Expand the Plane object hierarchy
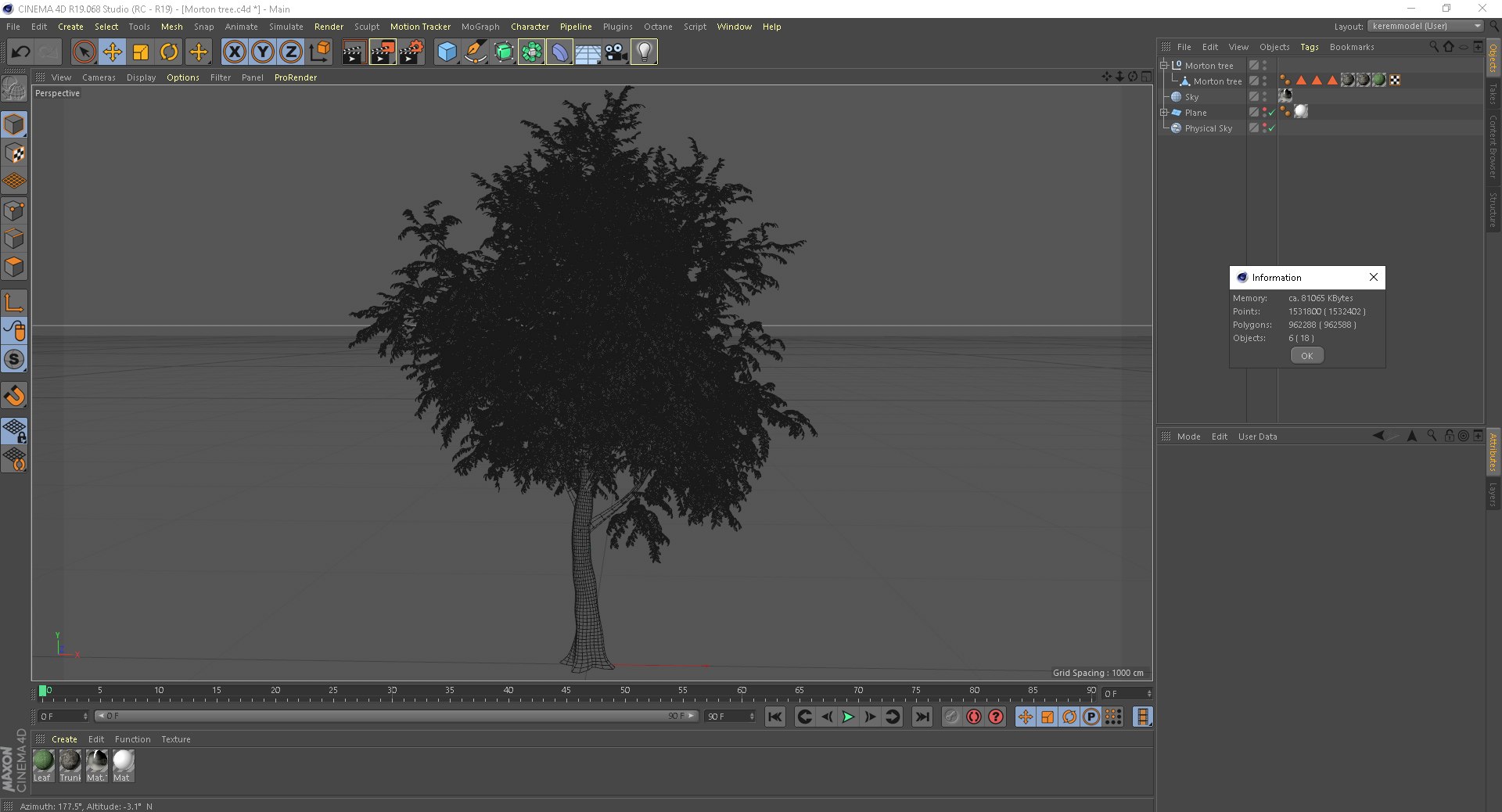This screenshot has width=1502, height=812. click(x=1164, y=113)
